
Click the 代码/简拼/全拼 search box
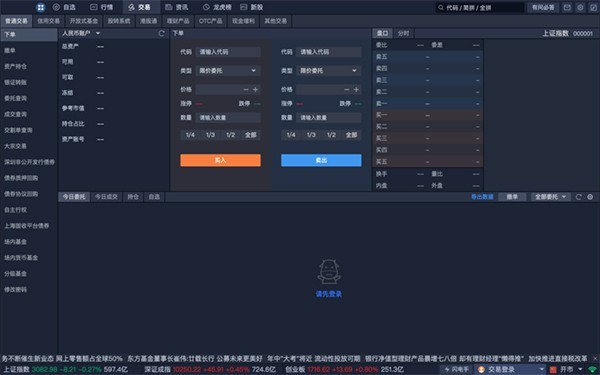(x=480, y=7)
